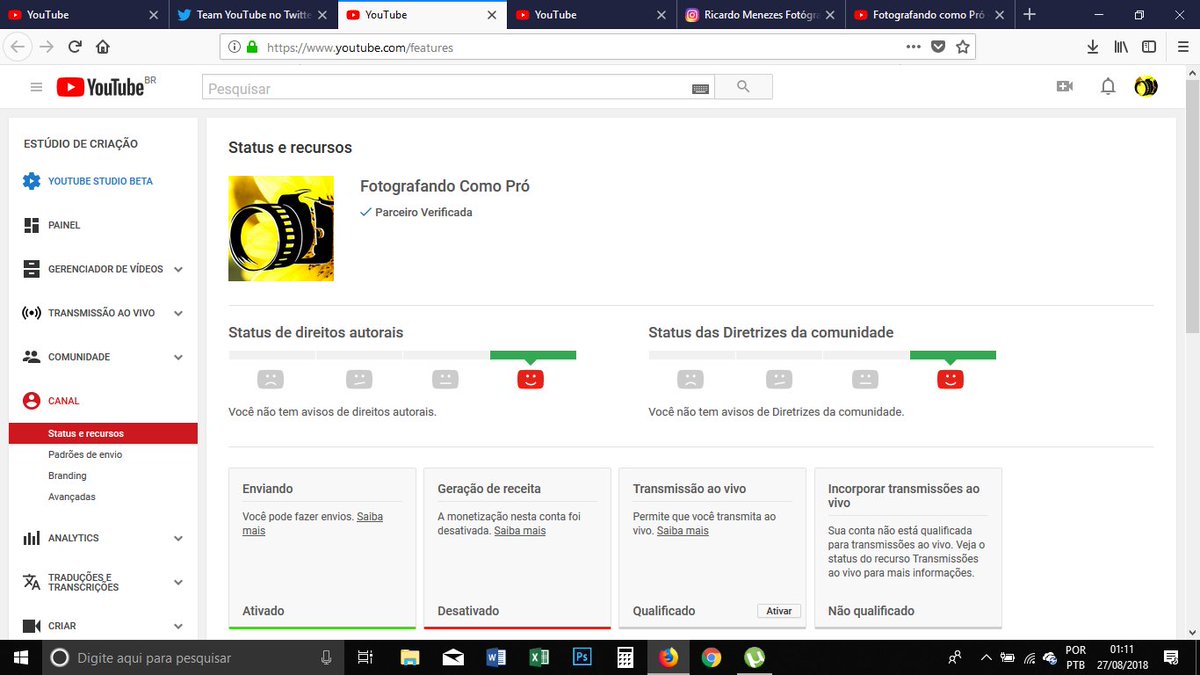Click the channel camera thumbnail image

click(281, 228)
